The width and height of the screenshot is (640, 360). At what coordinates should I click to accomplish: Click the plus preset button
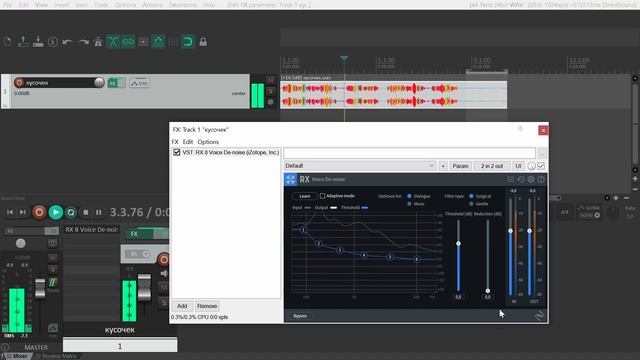[x=443, y=166]
